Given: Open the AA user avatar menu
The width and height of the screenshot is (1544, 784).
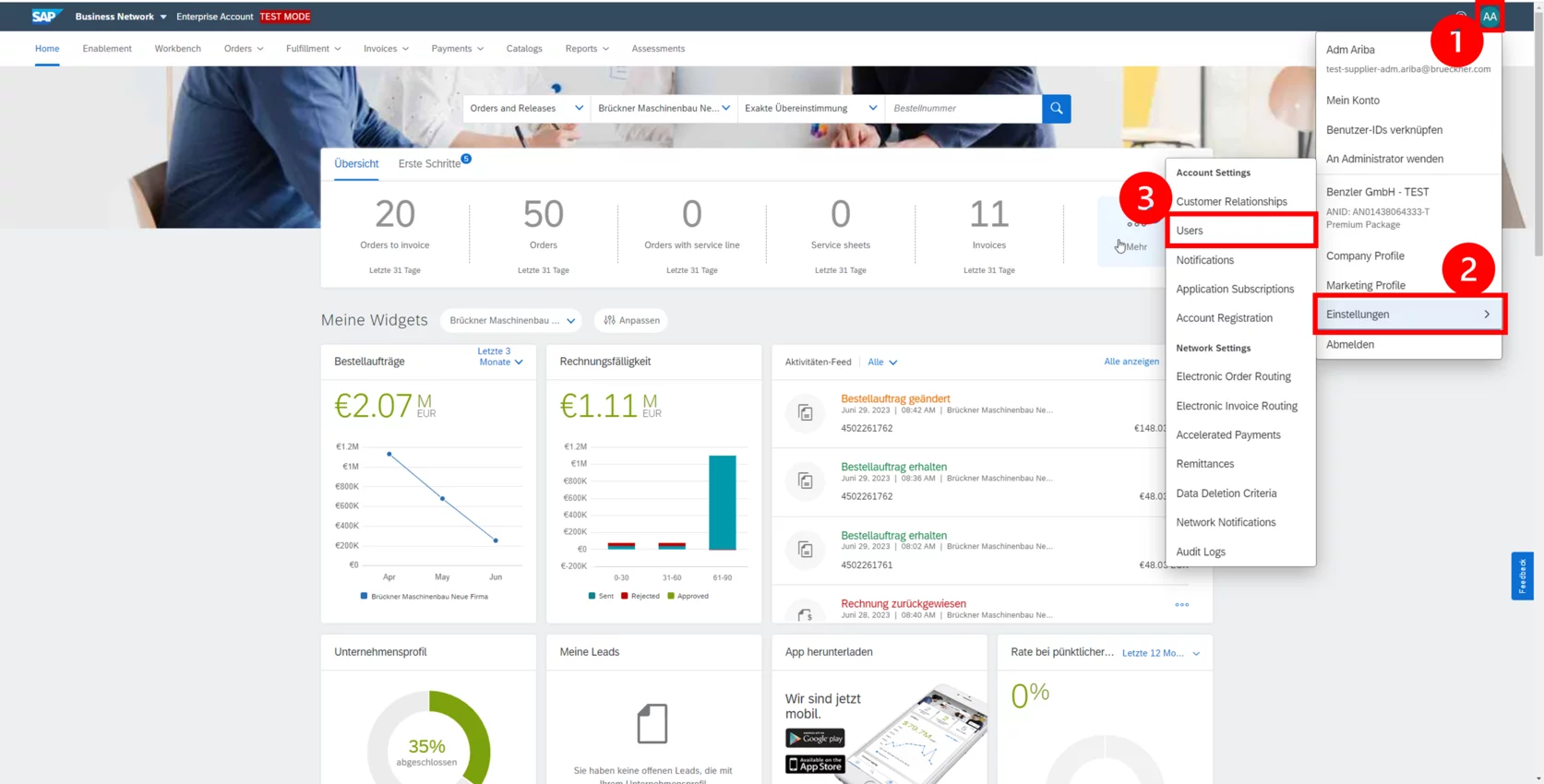Looking at the screenshot, I should [1490, 16].
